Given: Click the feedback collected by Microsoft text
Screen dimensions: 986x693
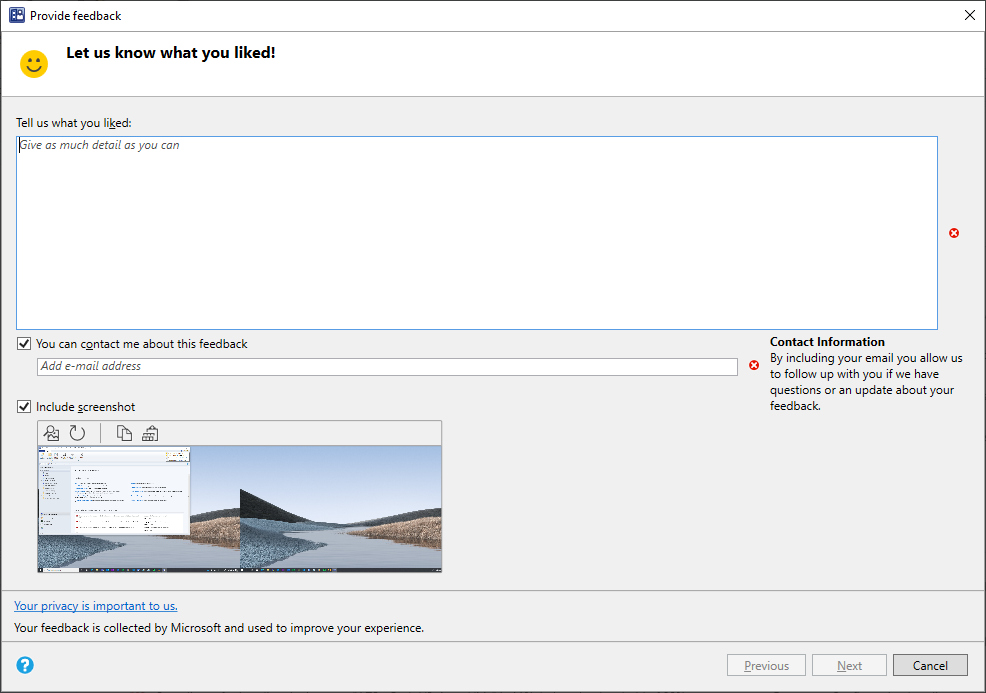Looking at the screenshot, I should coord(218,627).
